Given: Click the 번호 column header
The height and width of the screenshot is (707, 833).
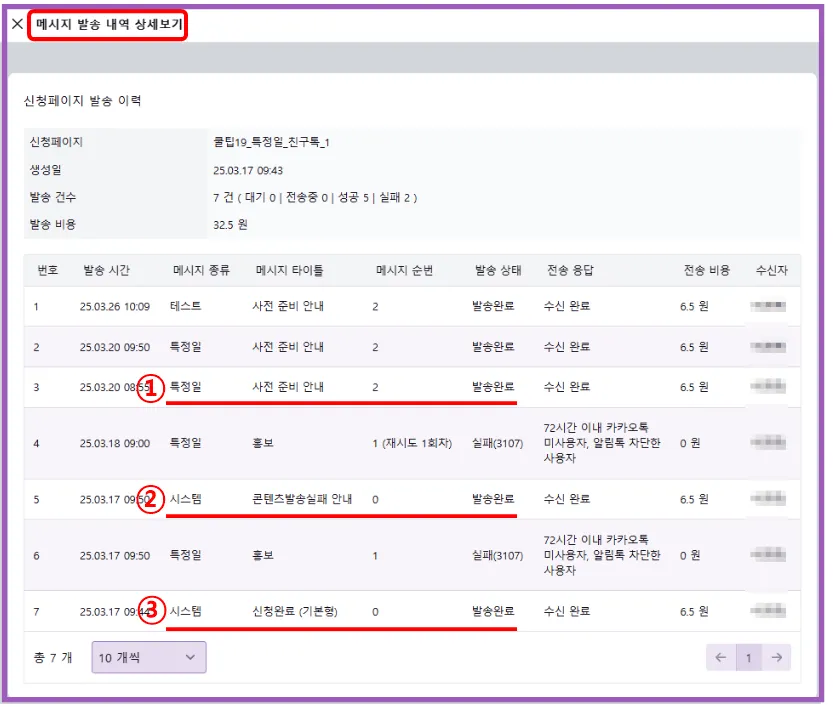Looking at the screenshot, I should 47,270.
